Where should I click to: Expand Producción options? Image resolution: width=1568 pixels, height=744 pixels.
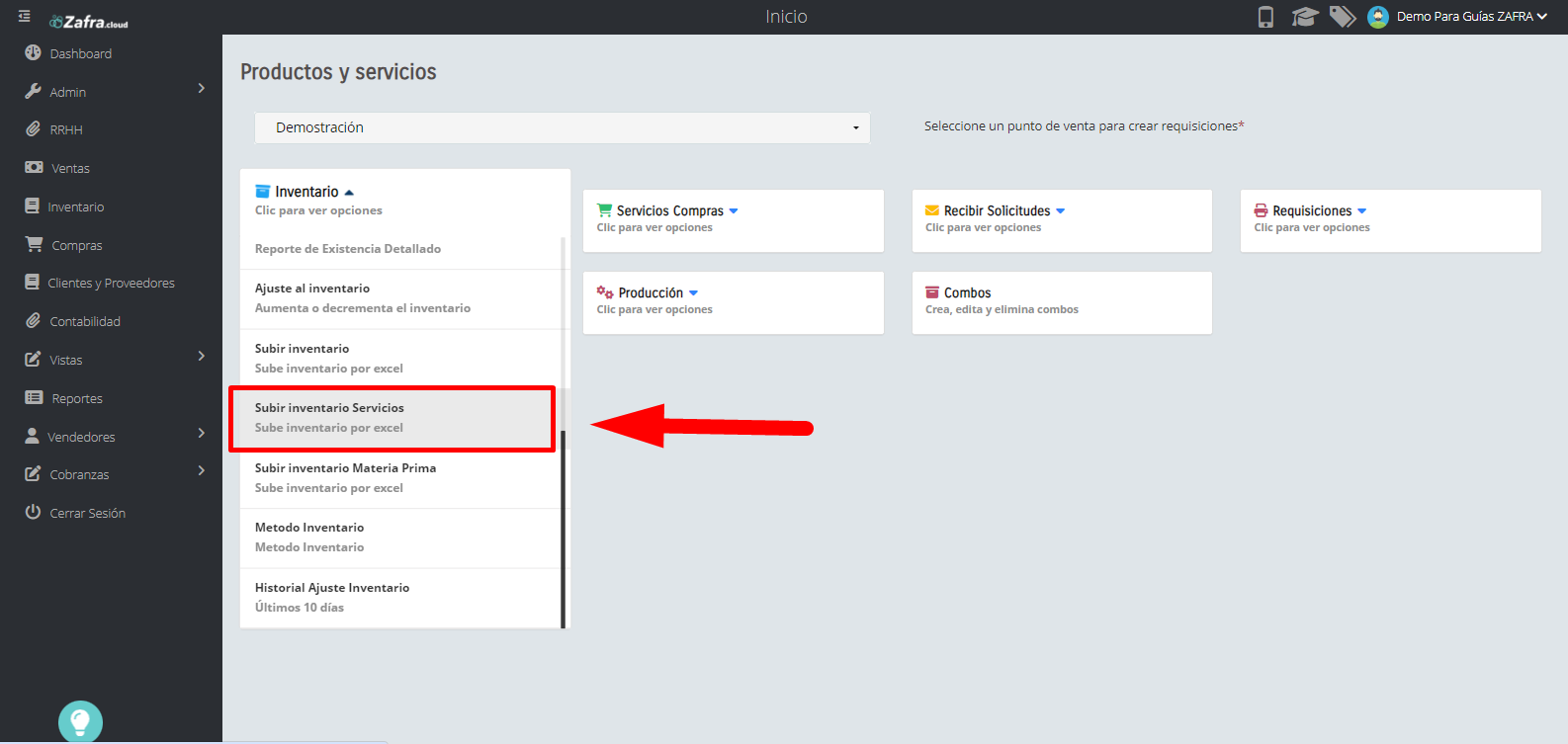pyautogui.click(x=693, y=293)
